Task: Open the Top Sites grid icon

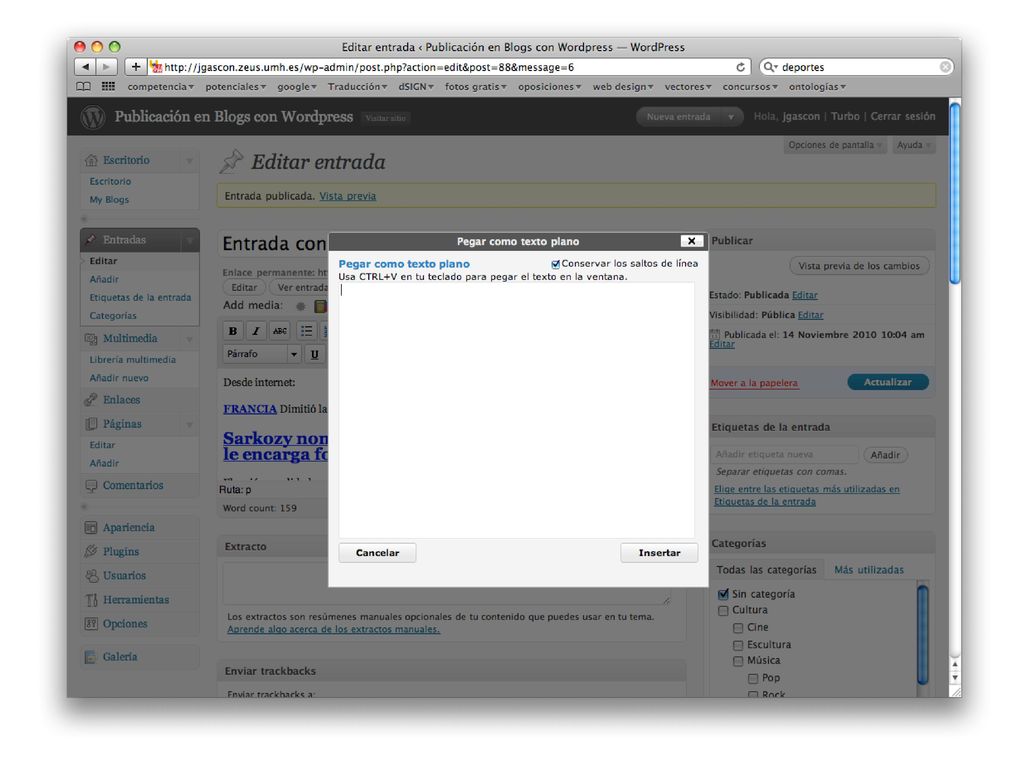Action: click(x=108, y=86)
